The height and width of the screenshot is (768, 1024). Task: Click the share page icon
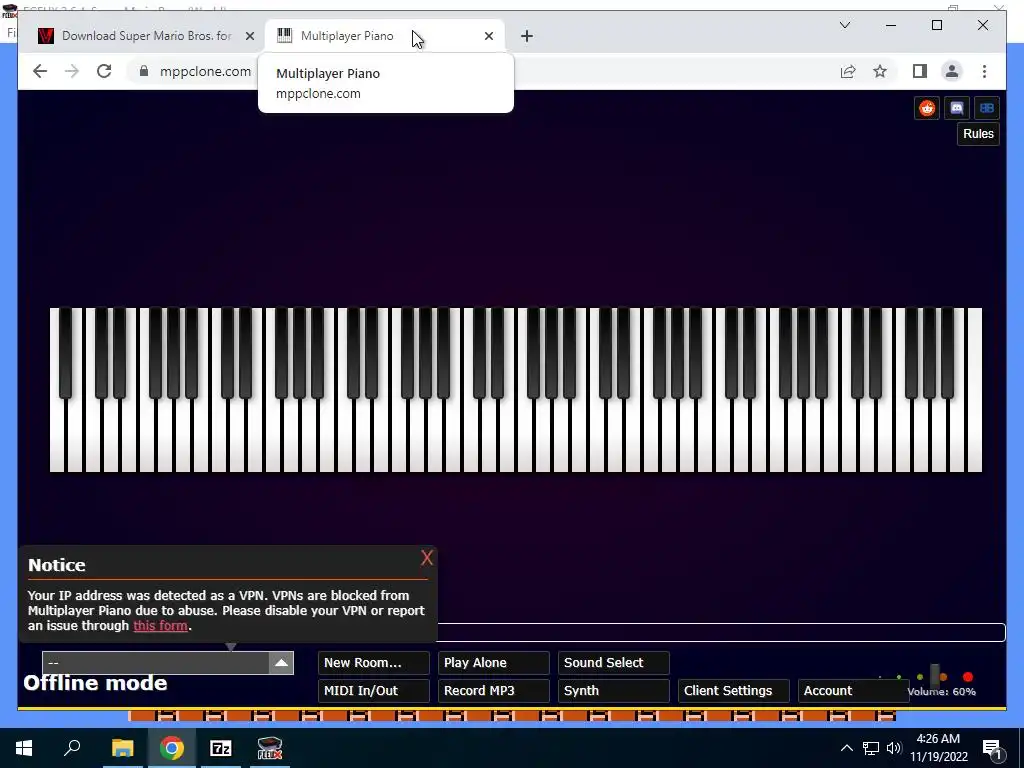pos(848,71)
